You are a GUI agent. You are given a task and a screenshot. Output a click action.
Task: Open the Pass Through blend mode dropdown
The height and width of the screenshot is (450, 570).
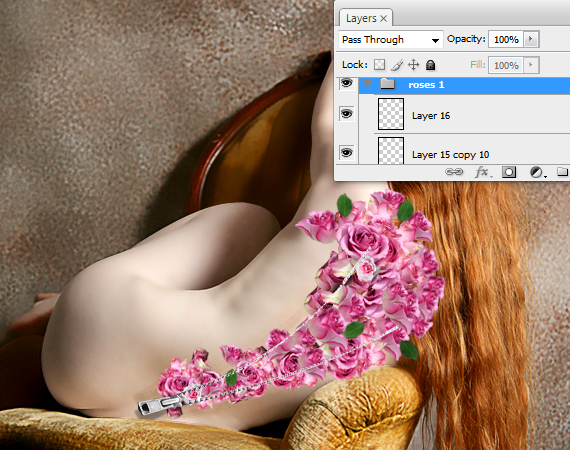391,40
